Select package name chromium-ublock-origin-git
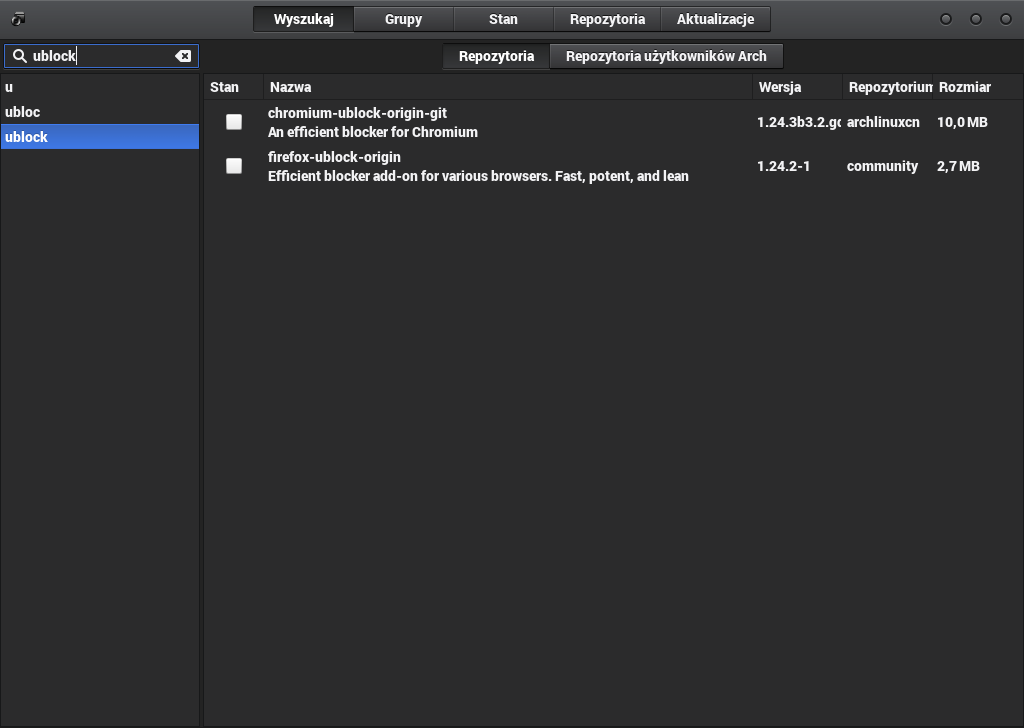 (357, 113)
